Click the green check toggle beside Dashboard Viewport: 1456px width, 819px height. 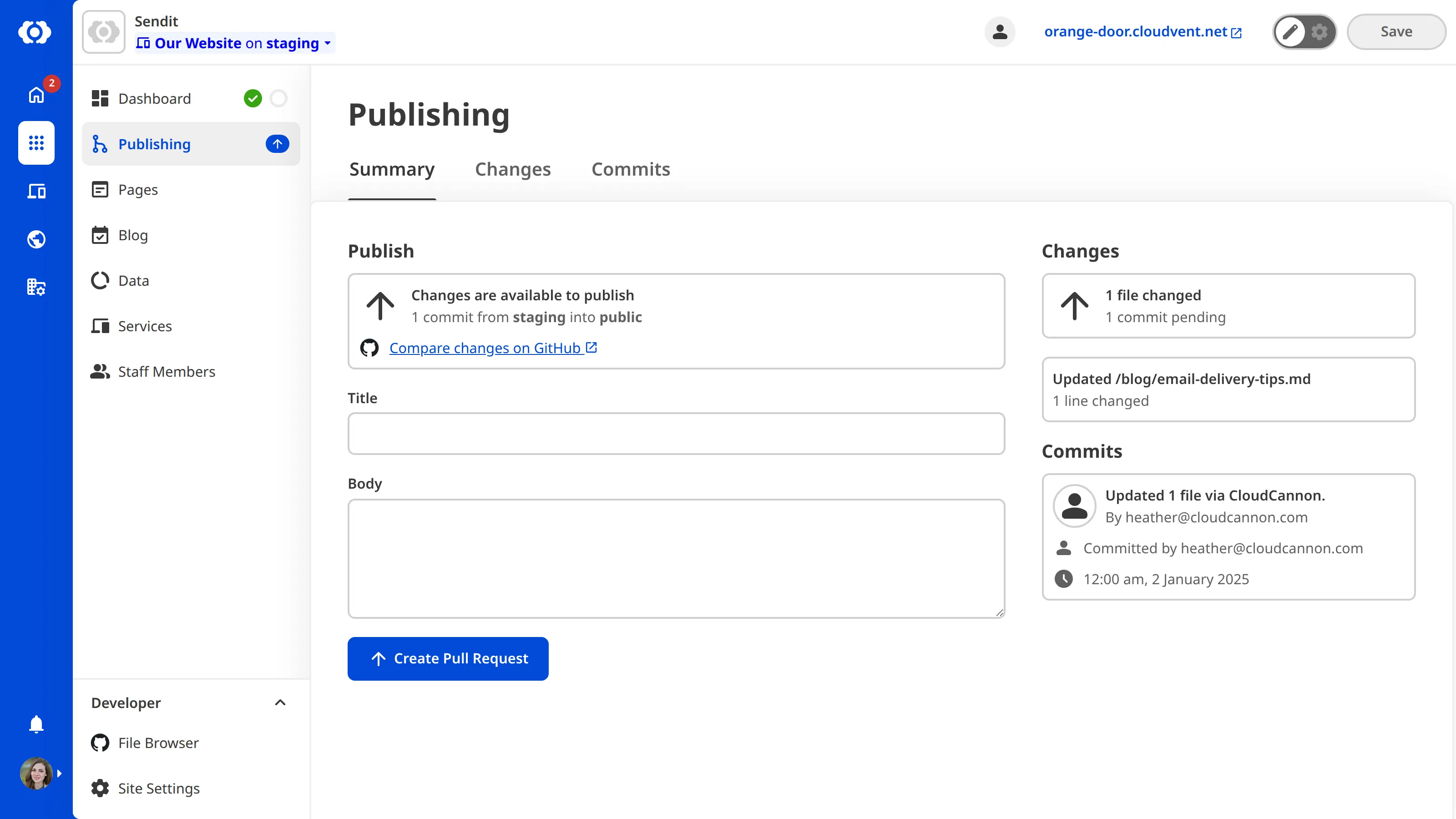pyautogui.click(x=253, y=98)
